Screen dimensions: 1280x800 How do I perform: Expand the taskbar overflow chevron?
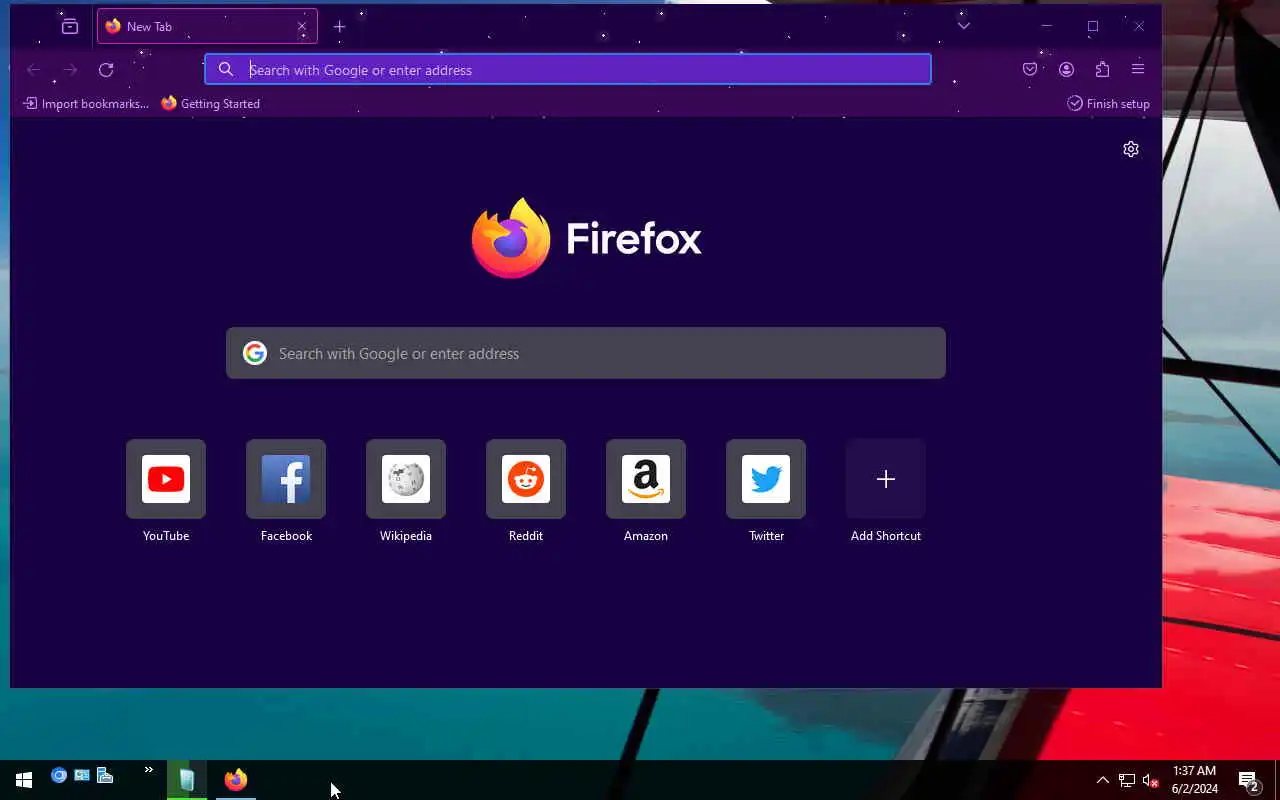149,770
